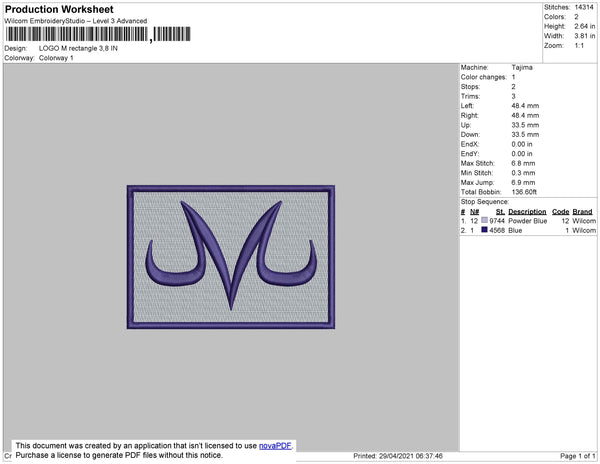
Task: Select the design name 'LOGO M rectangle 3,8 IN'
Action: click(78, 48)
